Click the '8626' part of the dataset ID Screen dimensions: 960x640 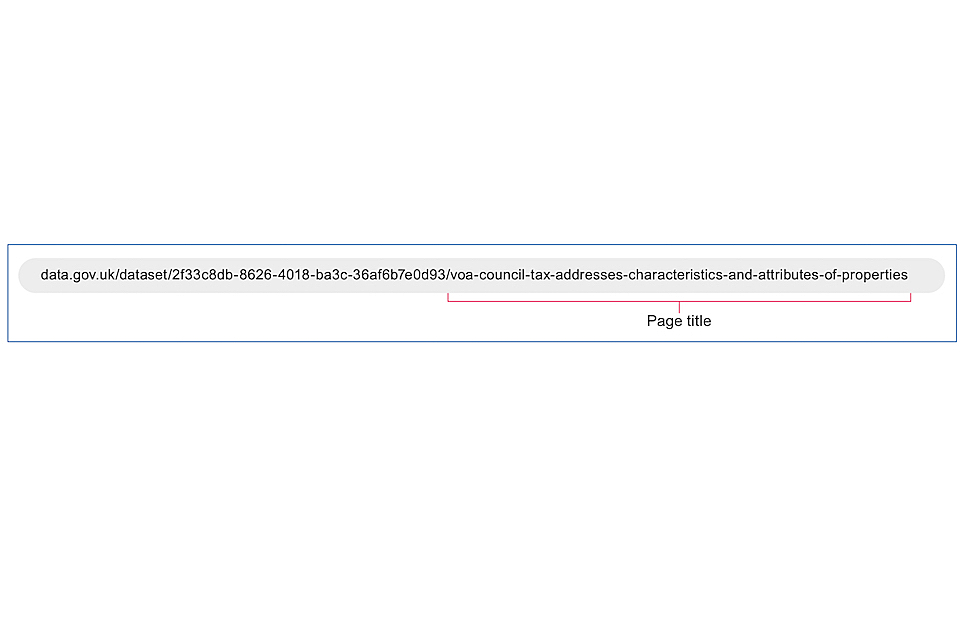(255, 275)
